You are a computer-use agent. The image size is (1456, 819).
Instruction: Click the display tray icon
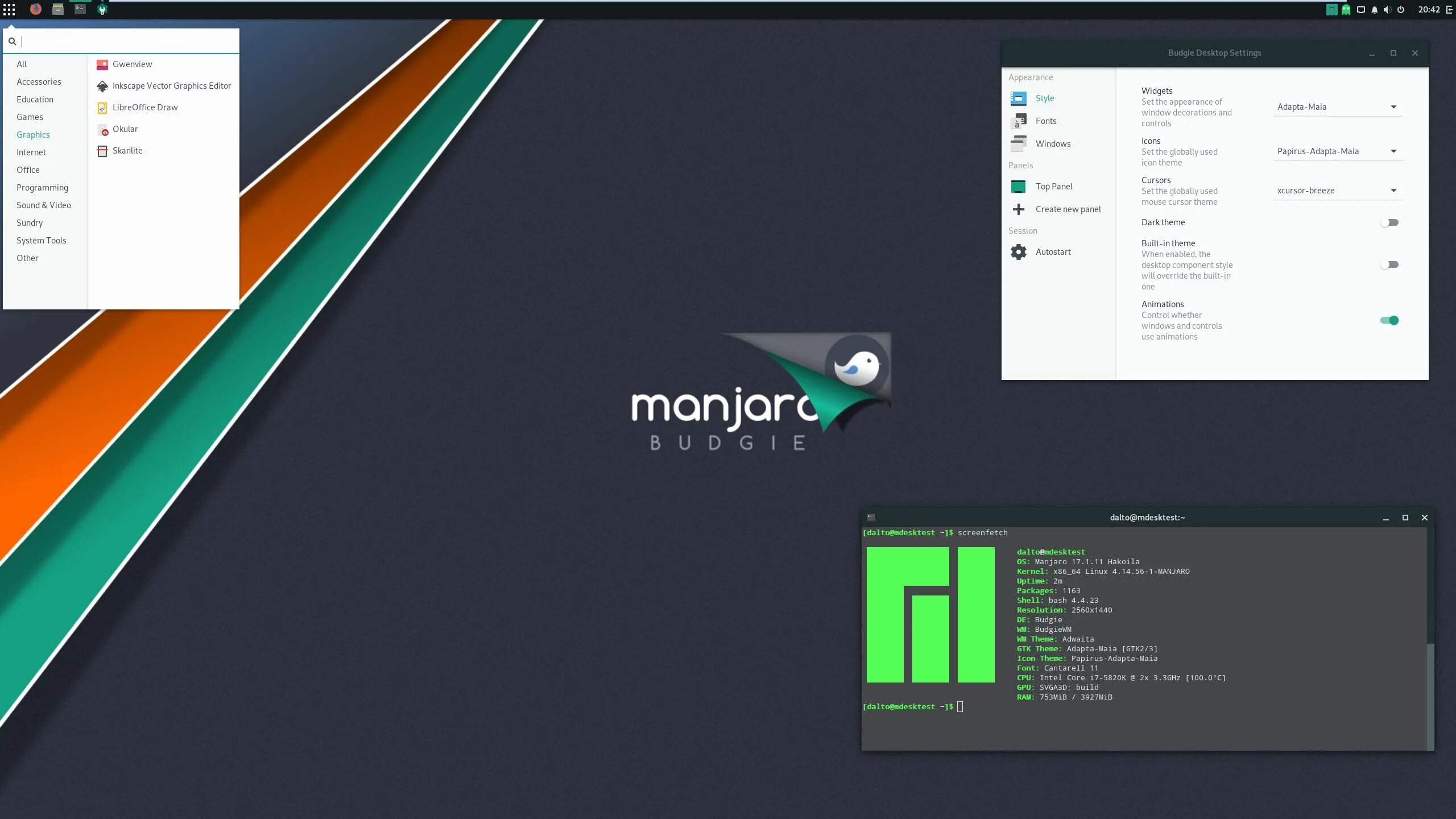point(1360,10)
